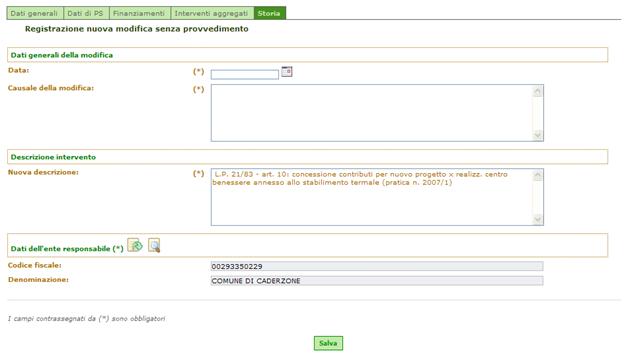Click the Codice fiscale field
The width and height of the screenshot is (626, 362).
[377, 266]
